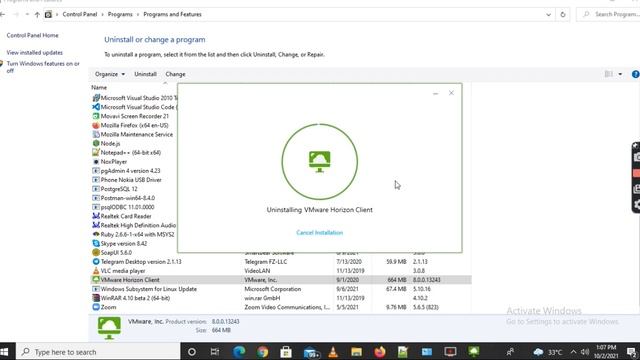This screenshot has width=640, height=360.
Task: Select Mozilla Maintenance Service row
Action: coord(134,134)
